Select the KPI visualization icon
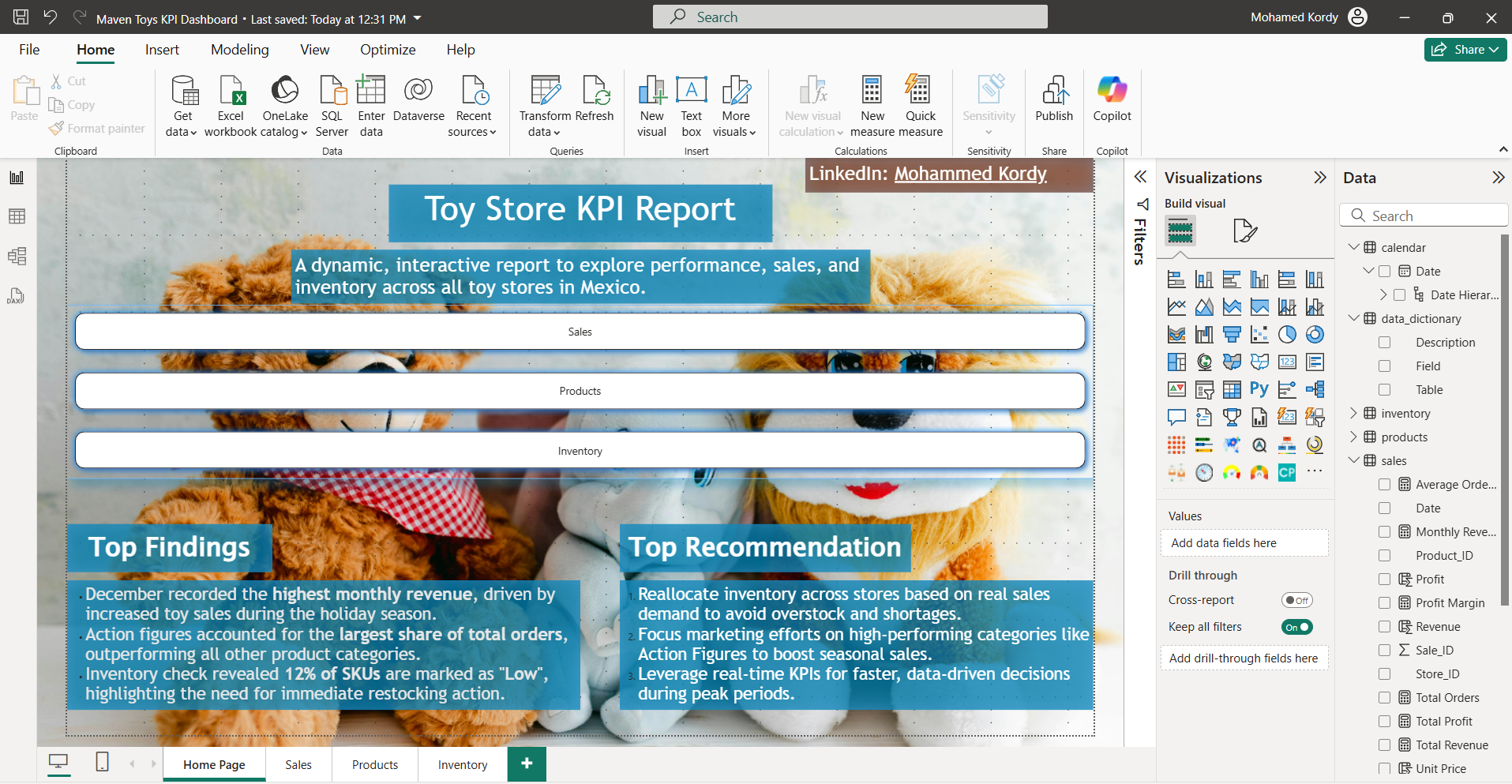Viewport: 1512px width, 784px height. coord(1176,389)
